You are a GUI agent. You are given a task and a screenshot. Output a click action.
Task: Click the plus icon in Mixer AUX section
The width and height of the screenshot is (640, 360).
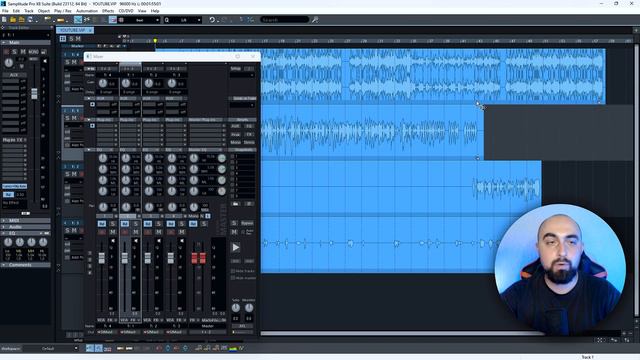coord(92,104)
